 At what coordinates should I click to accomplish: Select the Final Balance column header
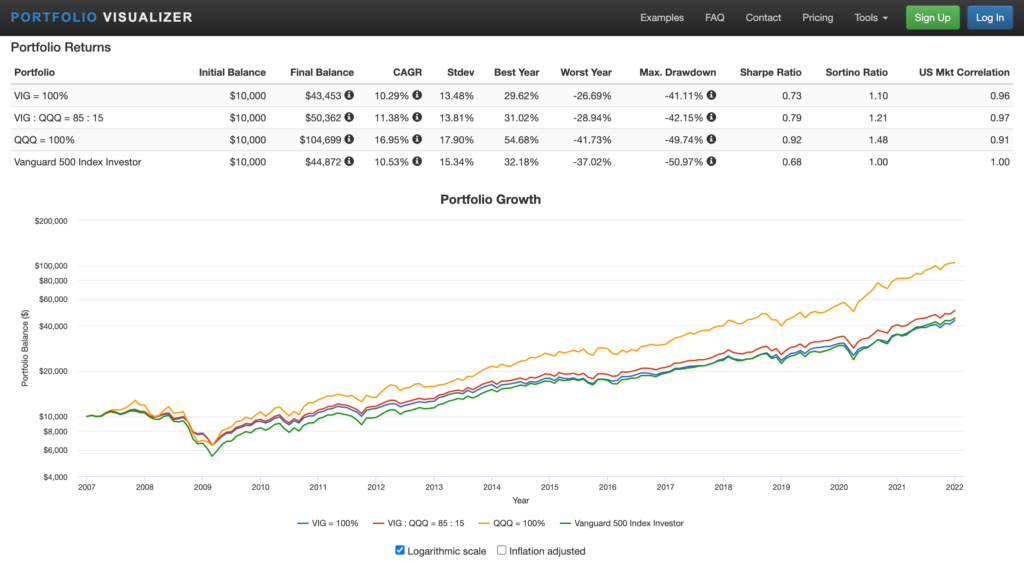click(x=322, y=72)
